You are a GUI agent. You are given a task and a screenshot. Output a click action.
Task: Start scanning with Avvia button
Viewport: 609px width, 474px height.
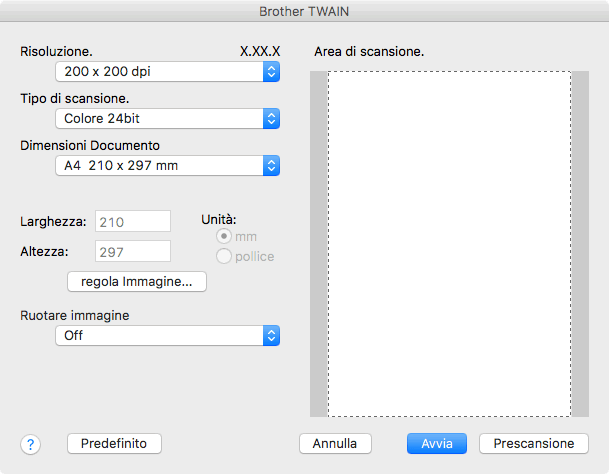[x=437, y=444]
